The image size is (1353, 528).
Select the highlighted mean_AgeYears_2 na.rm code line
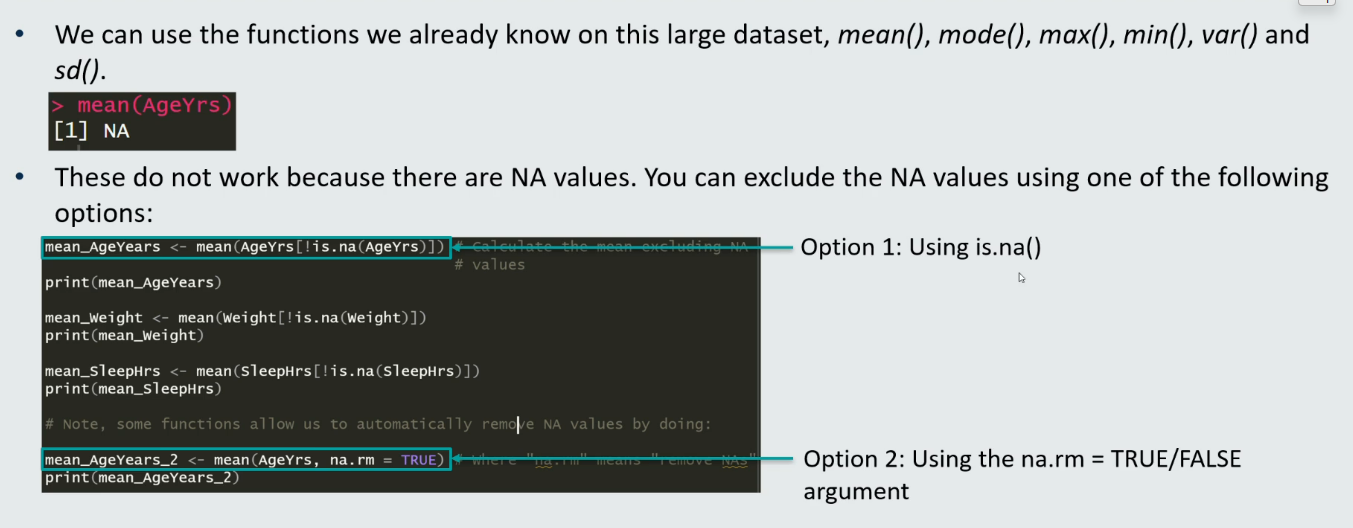click(x=245, y=460)
